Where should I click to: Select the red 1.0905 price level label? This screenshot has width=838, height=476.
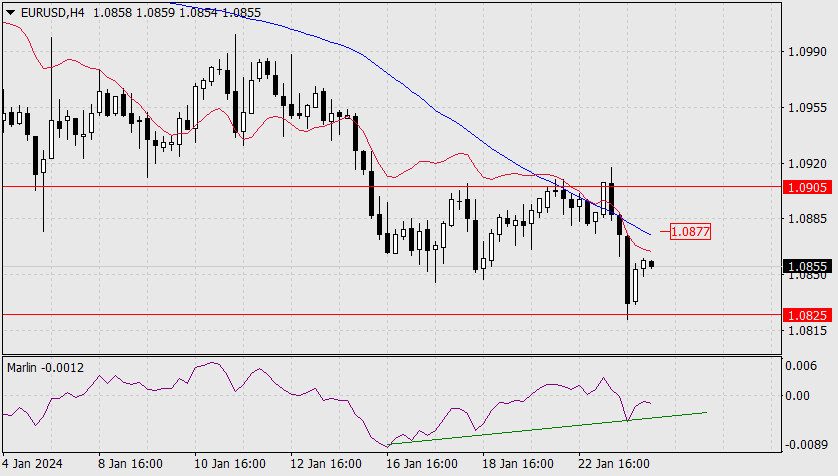pyautogui.click(x=807, y=188)
